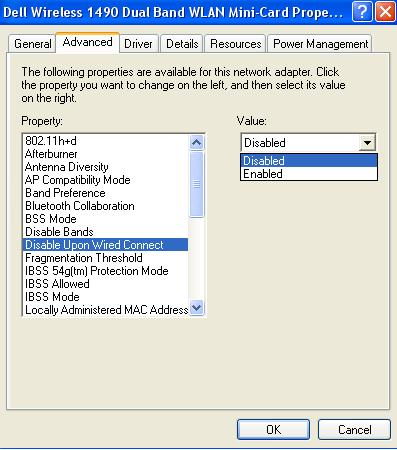Choose Enabled in the Value dropdown list
The height and width of the screenshot is (450, 397).
point(309,174)
